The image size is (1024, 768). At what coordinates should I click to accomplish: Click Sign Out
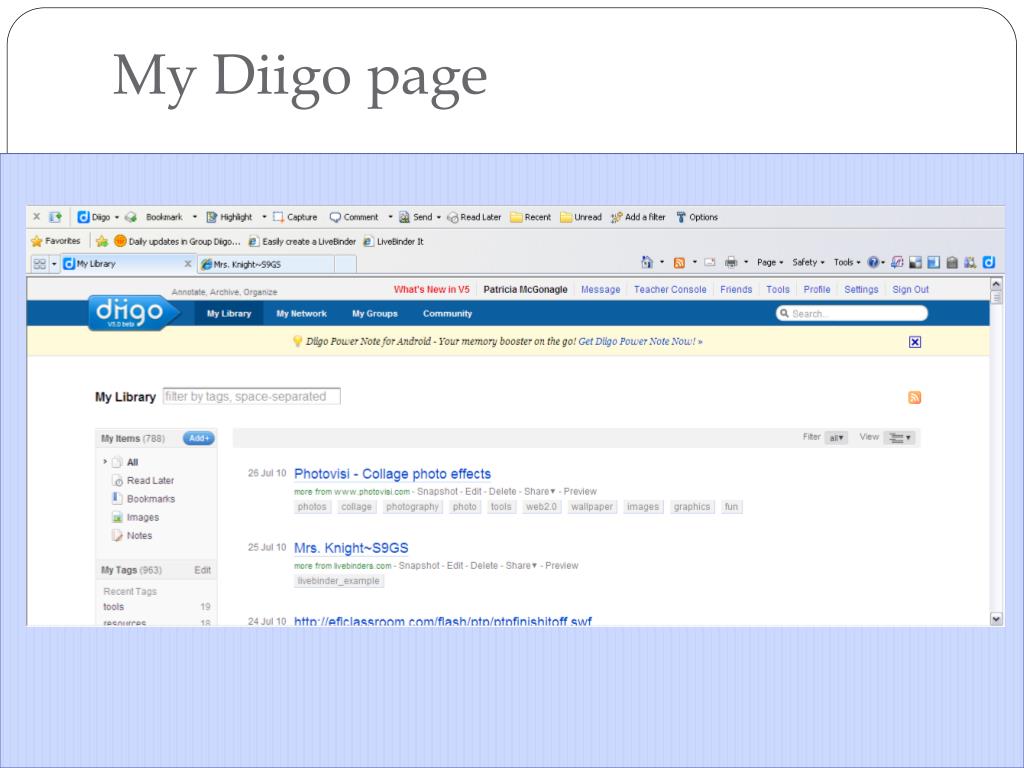pyautogui.click(x=910, y=289)
